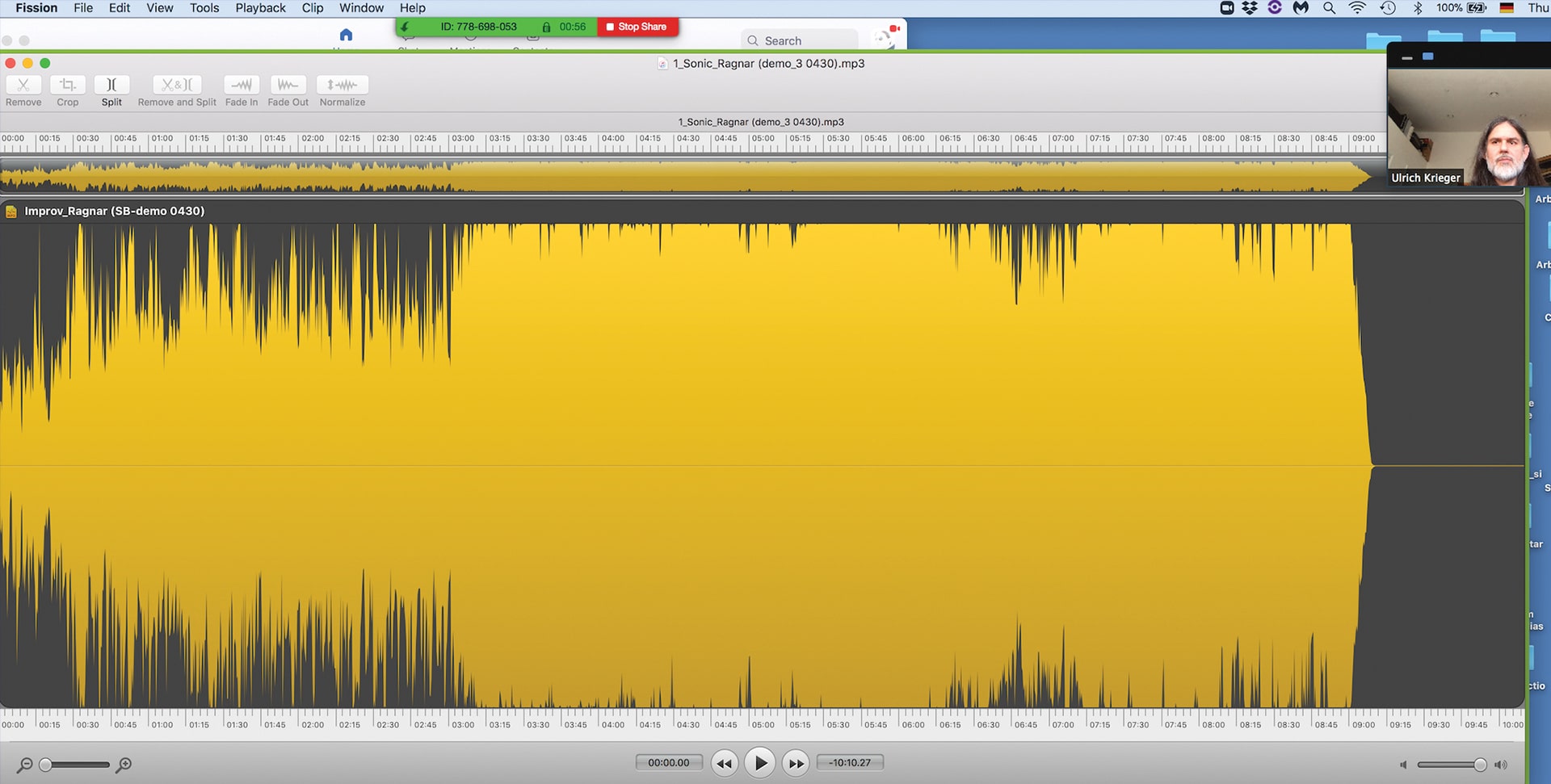Select the Crop tool icon
Viewport: 1551px width, 784px height.
click(x=68, y=85)
